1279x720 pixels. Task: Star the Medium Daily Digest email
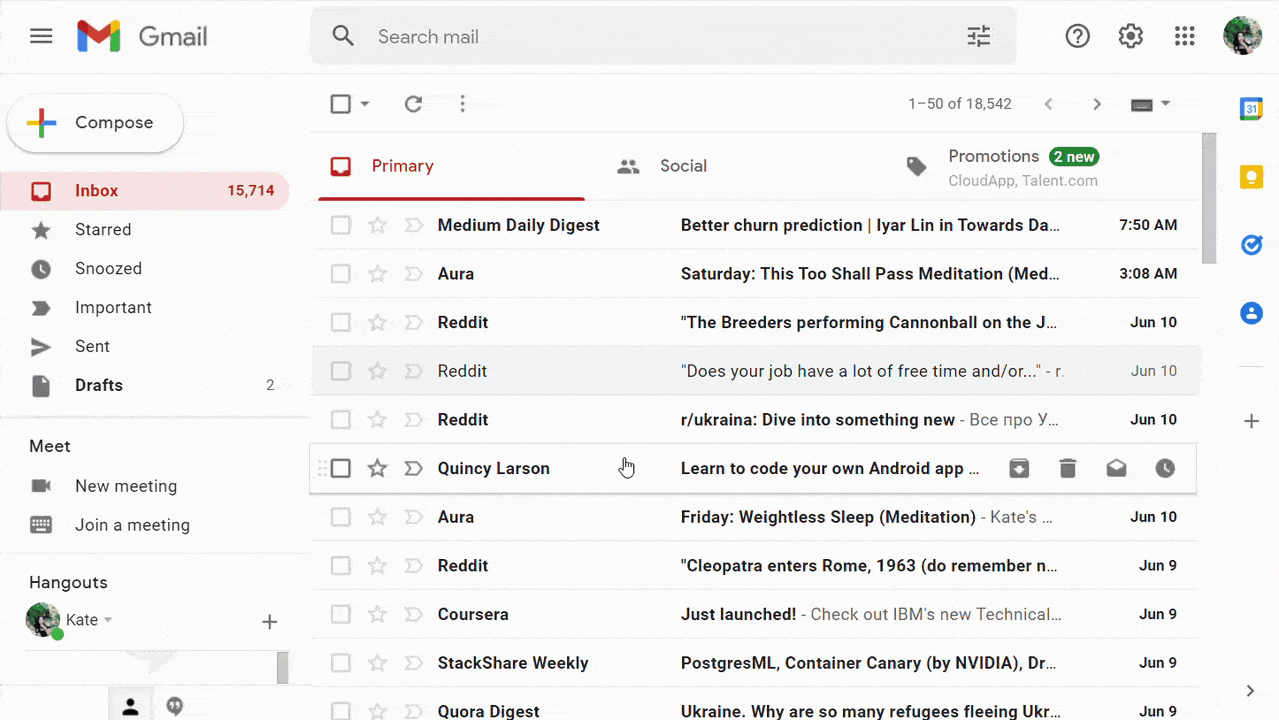pyautogui.click(x=377, y=225)
